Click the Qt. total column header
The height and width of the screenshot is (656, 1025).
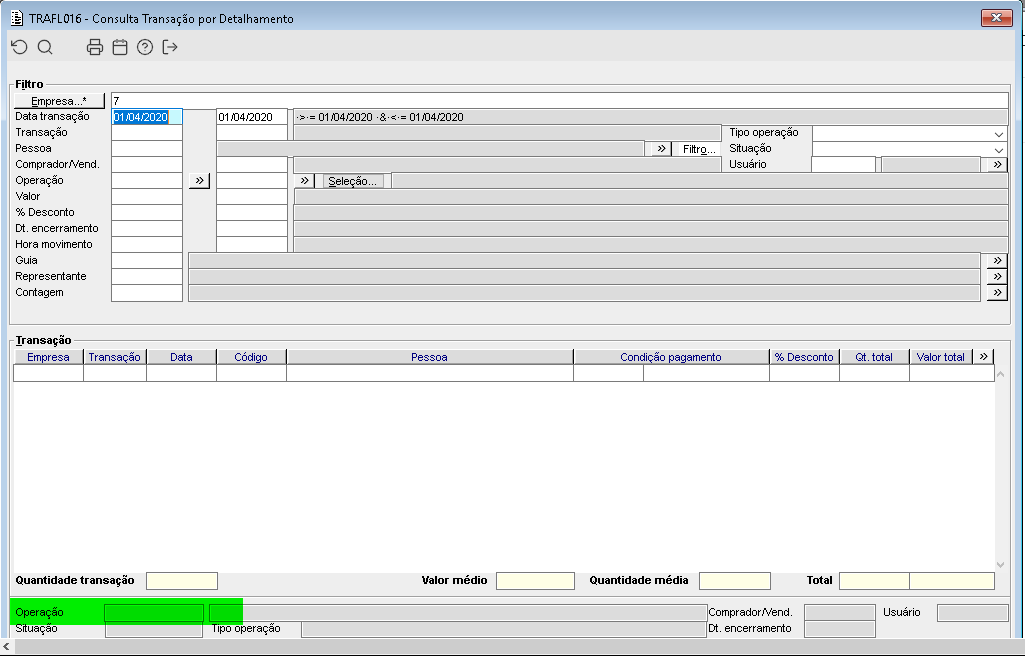874,357
